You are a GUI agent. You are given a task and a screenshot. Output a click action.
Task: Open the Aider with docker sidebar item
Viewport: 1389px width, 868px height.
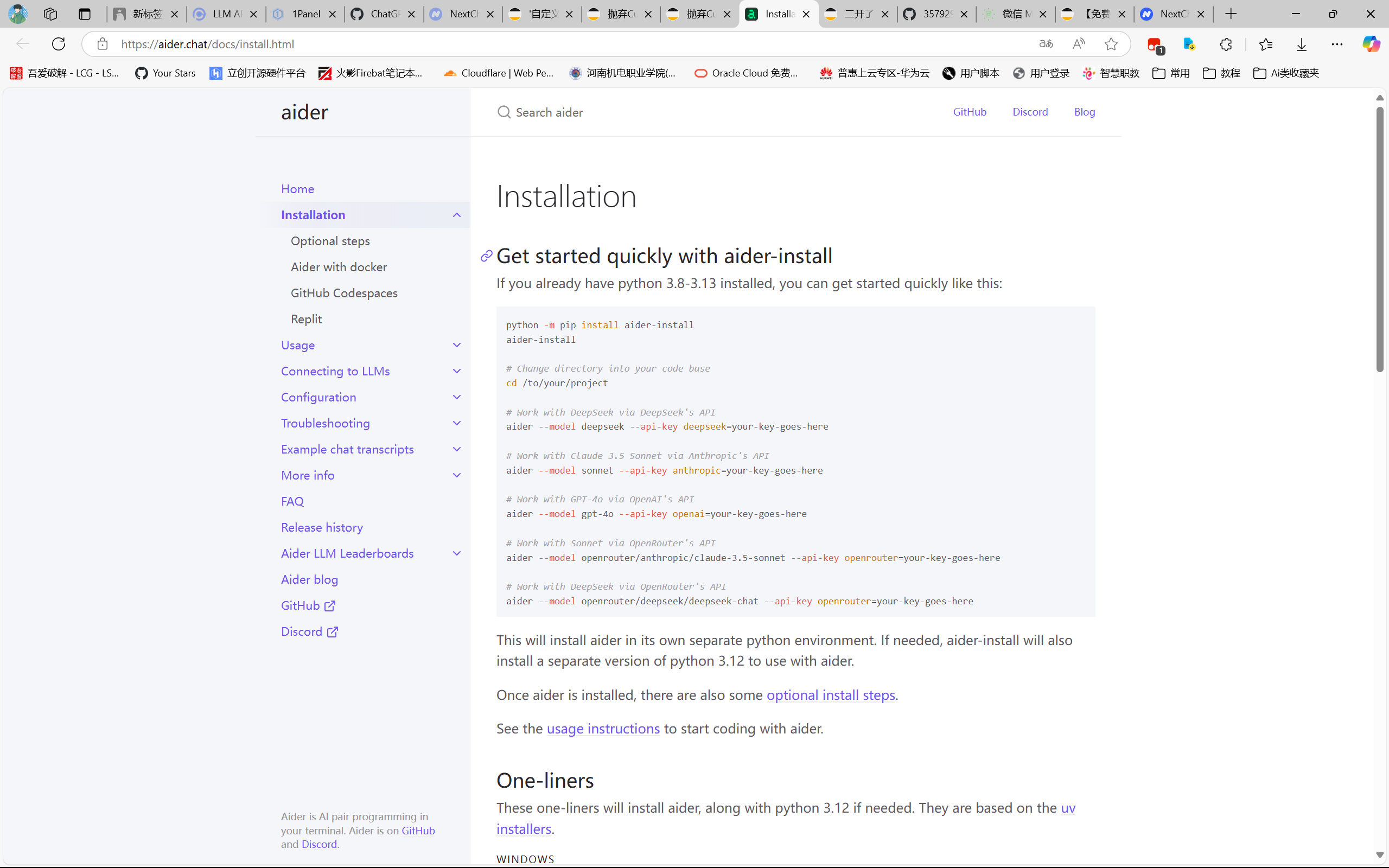pyautogui.click(x=339, y=267)
